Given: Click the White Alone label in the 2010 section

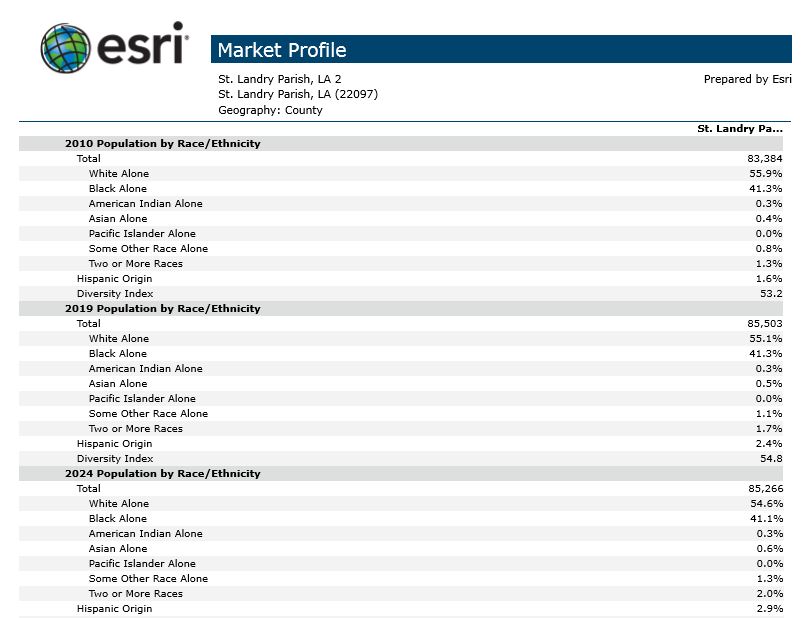Looking at the screenshot, I should 119,173.
